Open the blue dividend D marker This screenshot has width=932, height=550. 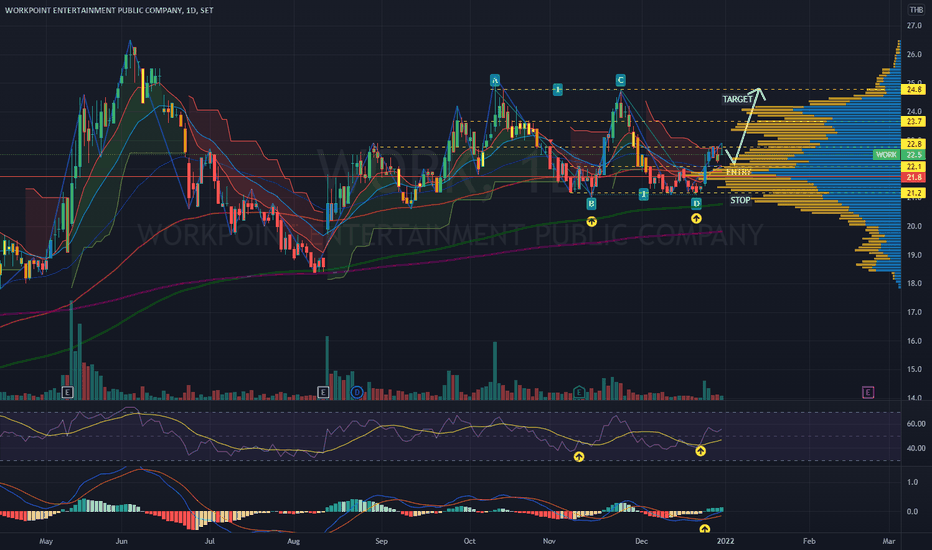coord(357,392)
